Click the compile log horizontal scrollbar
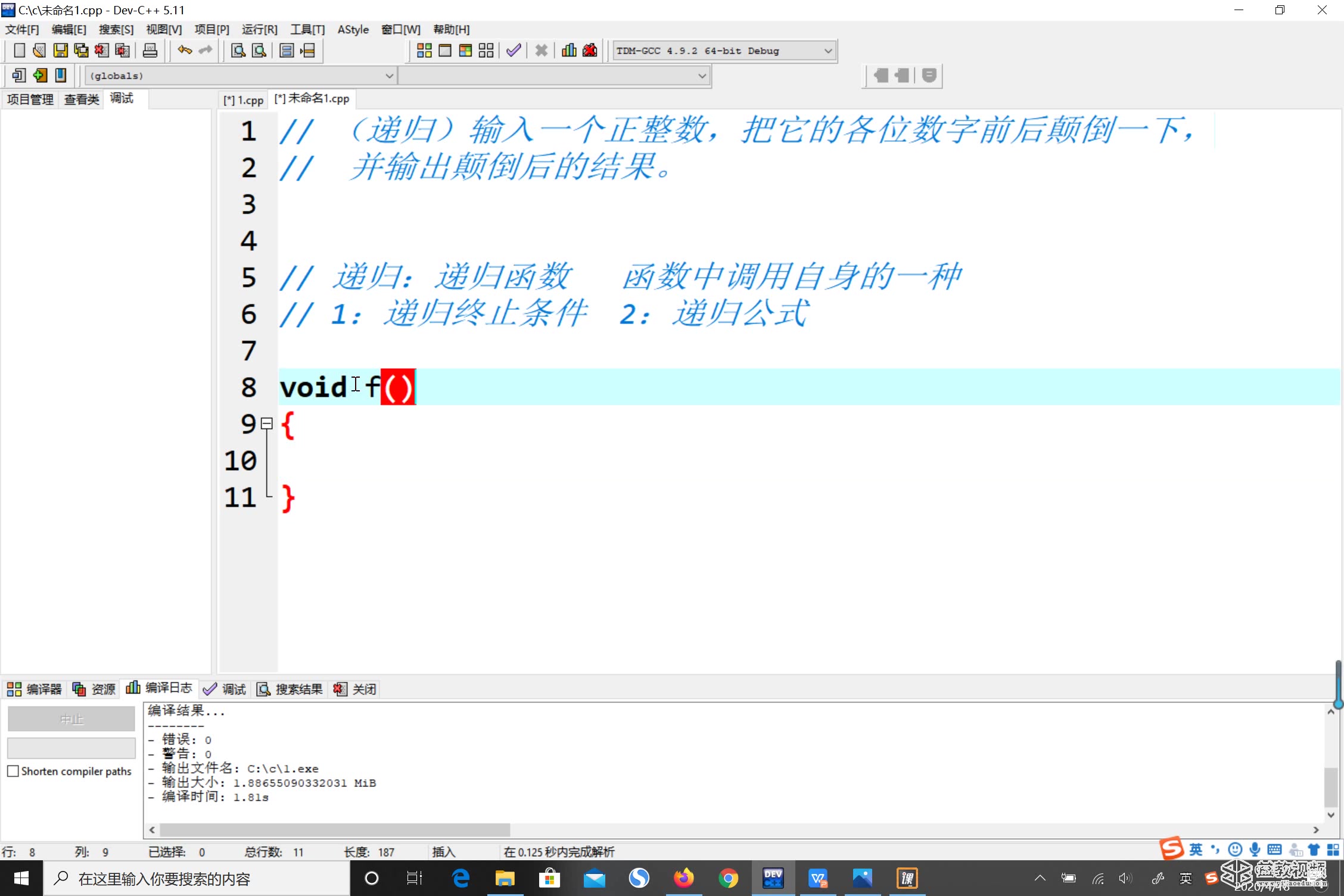The height and width of the screenshot is (896, 1344). coord(335,830)
